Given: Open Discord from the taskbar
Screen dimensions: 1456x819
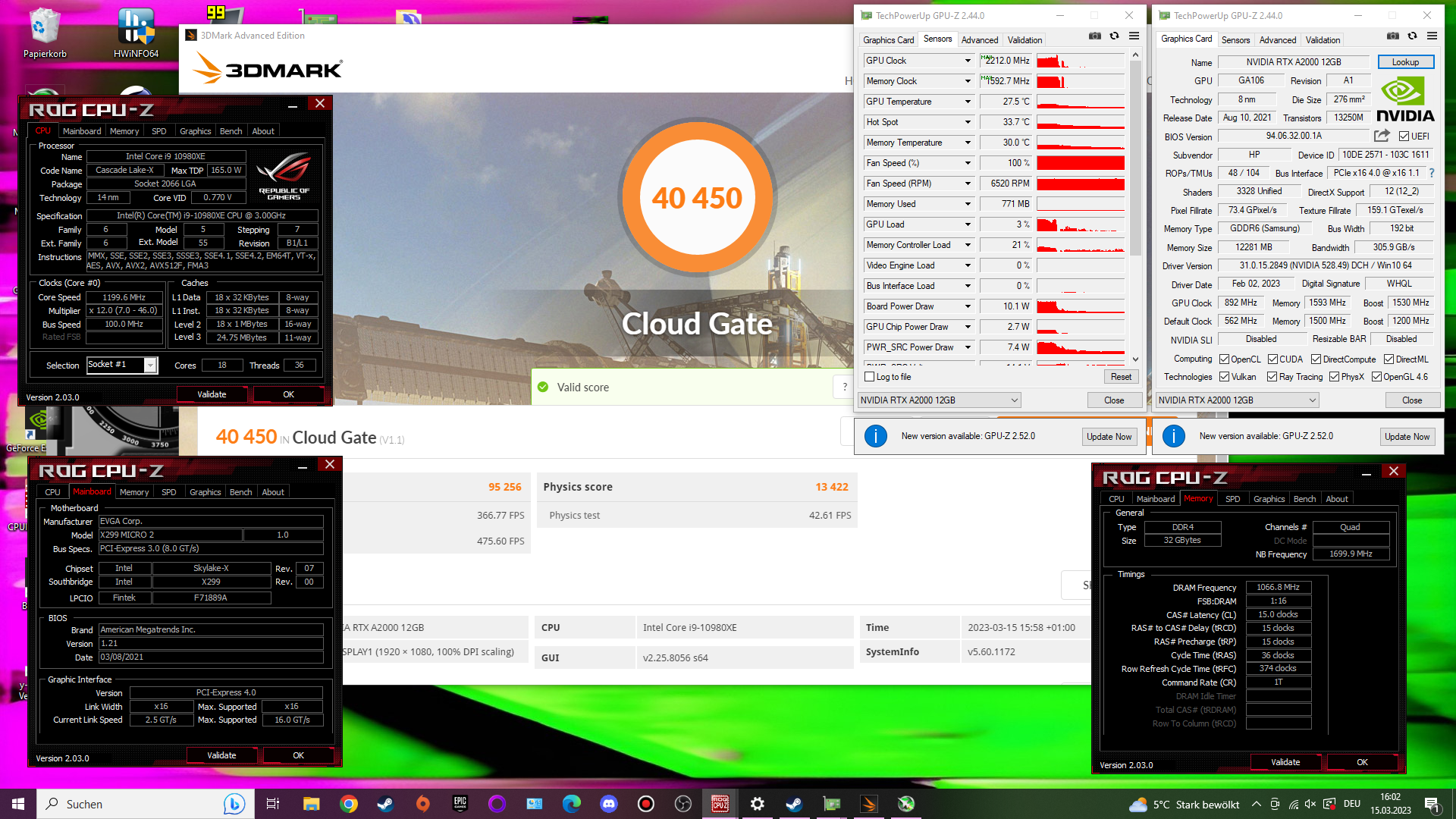Looking at the screenshot, I should [608, 804].
